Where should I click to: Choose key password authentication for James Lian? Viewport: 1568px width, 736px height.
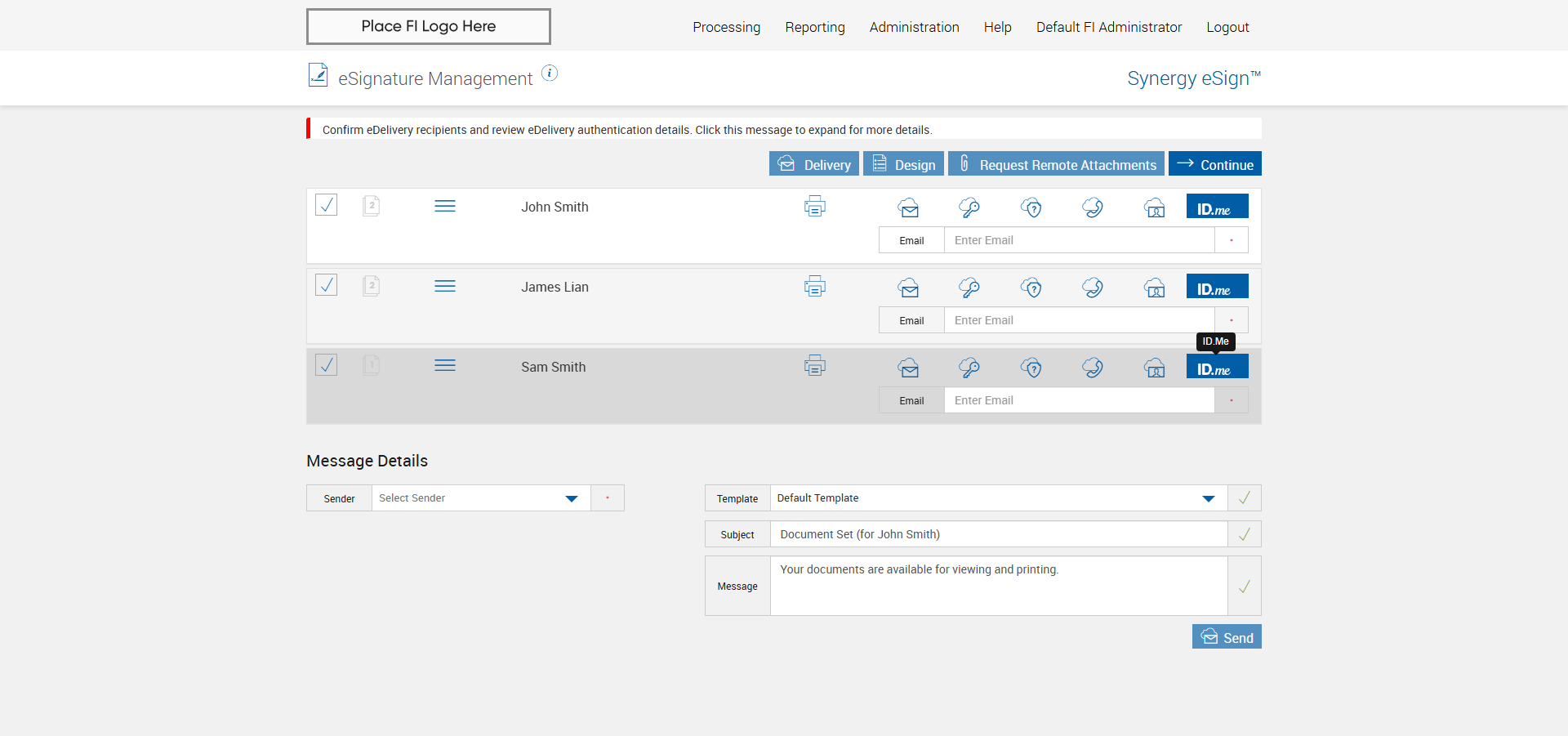[969, 288]
